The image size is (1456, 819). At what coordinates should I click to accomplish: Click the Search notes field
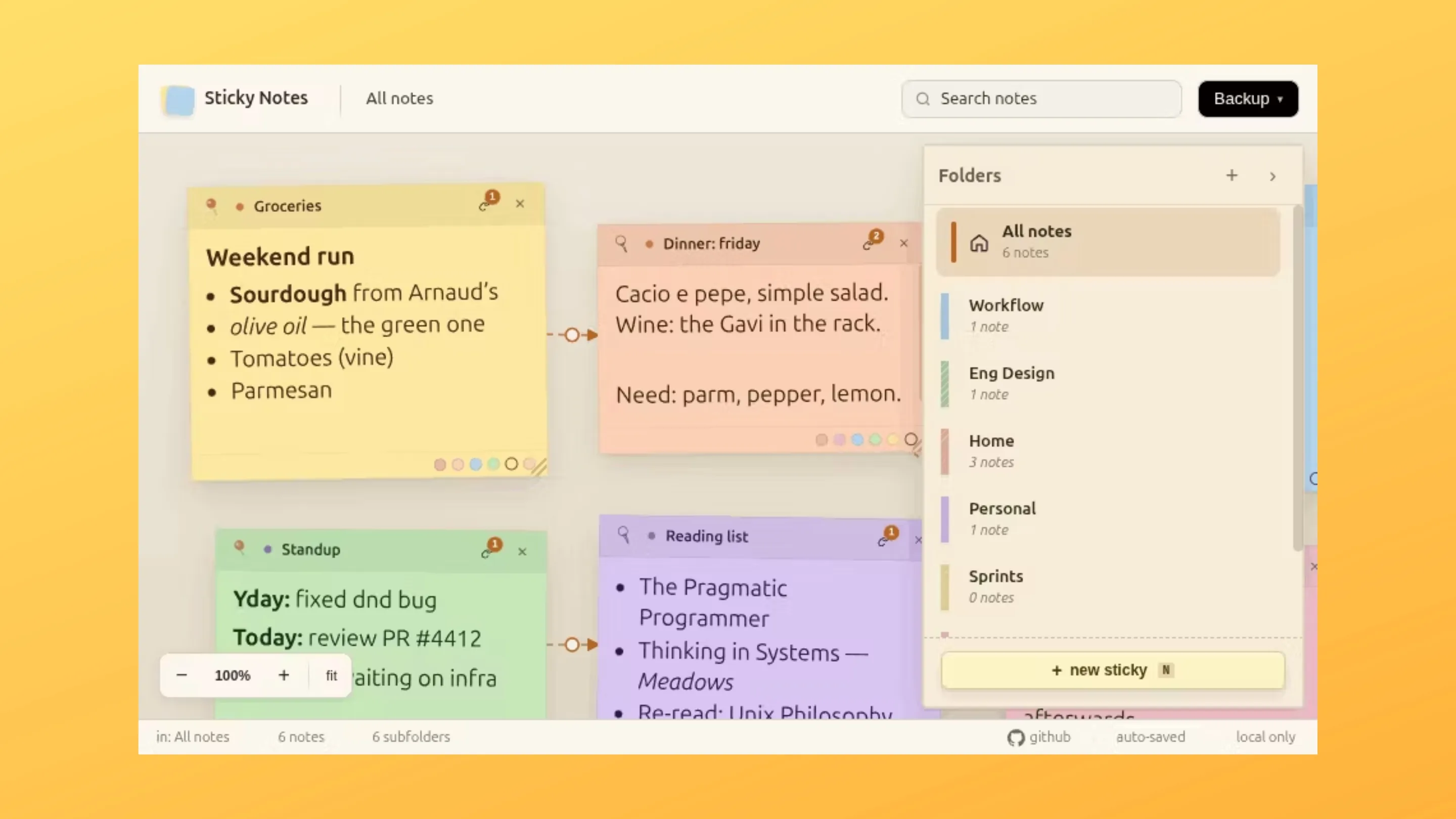pyautogui.click(x=1041, y=99)
